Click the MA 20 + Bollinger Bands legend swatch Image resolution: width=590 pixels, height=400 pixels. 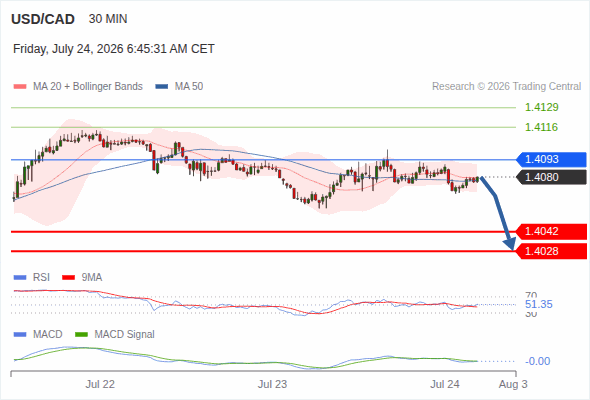coord(20,87)
